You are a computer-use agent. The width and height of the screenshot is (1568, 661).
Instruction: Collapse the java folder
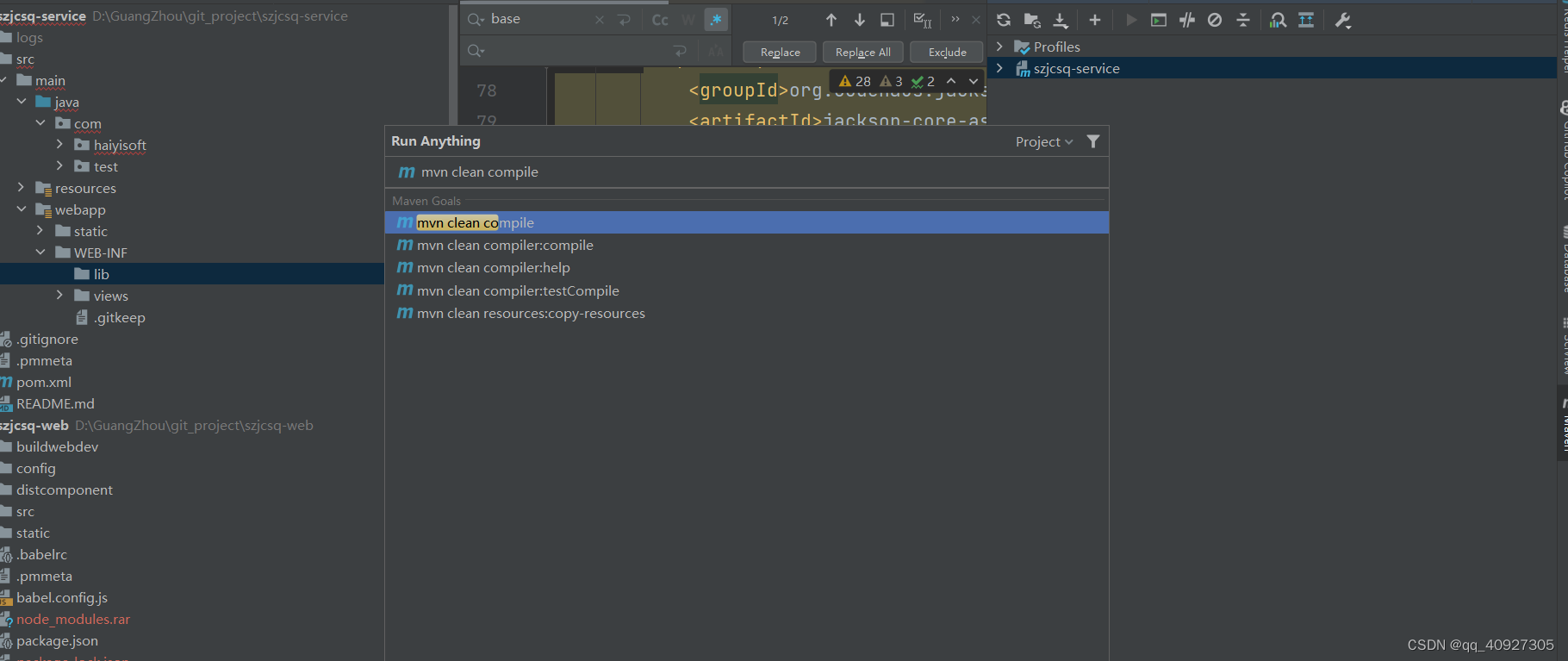pyautogui.click(x=22, y=102)
